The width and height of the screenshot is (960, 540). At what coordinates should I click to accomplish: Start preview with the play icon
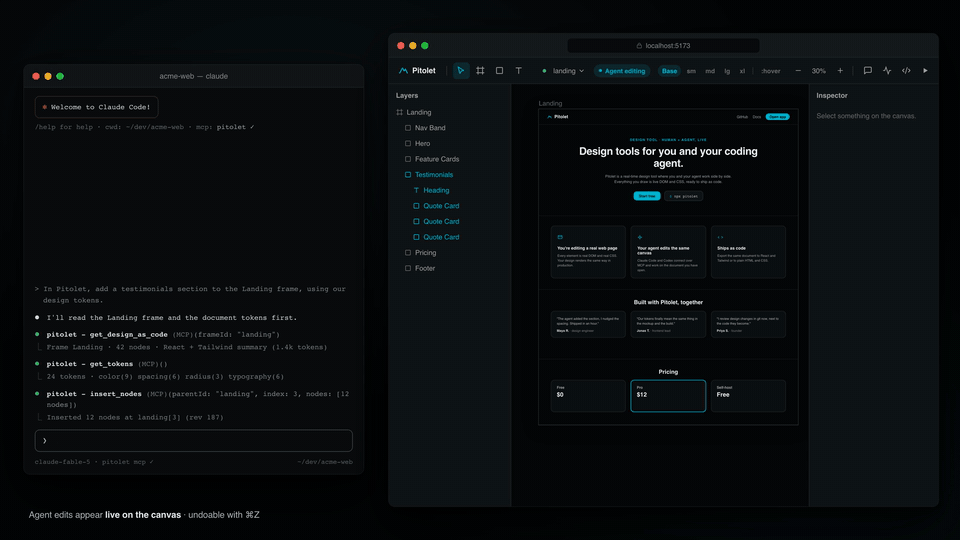point(925,70)
